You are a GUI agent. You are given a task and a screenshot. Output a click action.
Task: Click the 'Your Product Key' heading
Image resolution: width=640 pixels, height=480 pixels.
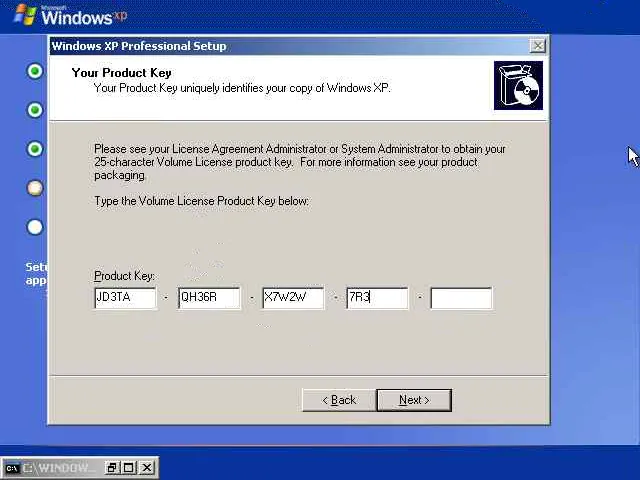[121, 73]
